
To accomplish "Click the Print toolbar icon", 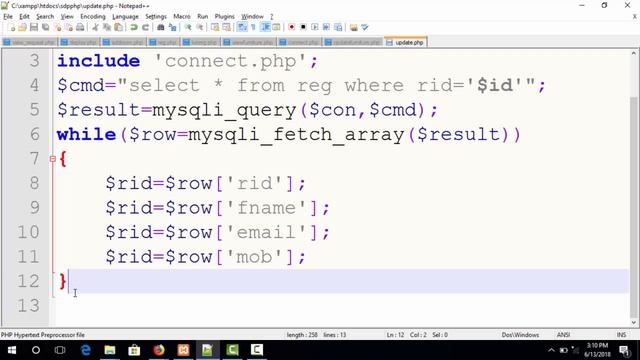I will click(80, 27).
